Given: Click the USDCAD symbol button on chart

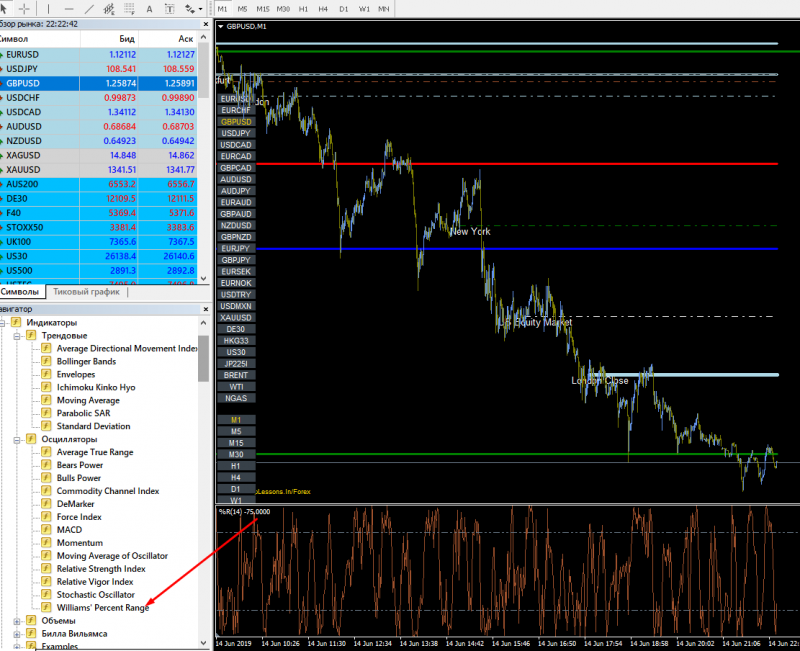Looking at the screenshot, I should pos(236,145).
